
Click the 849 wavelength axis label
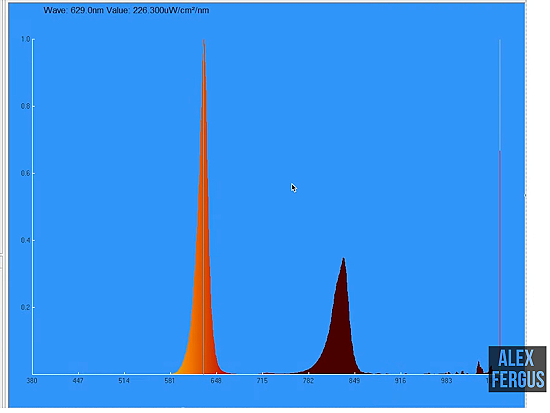click(354, 380)
